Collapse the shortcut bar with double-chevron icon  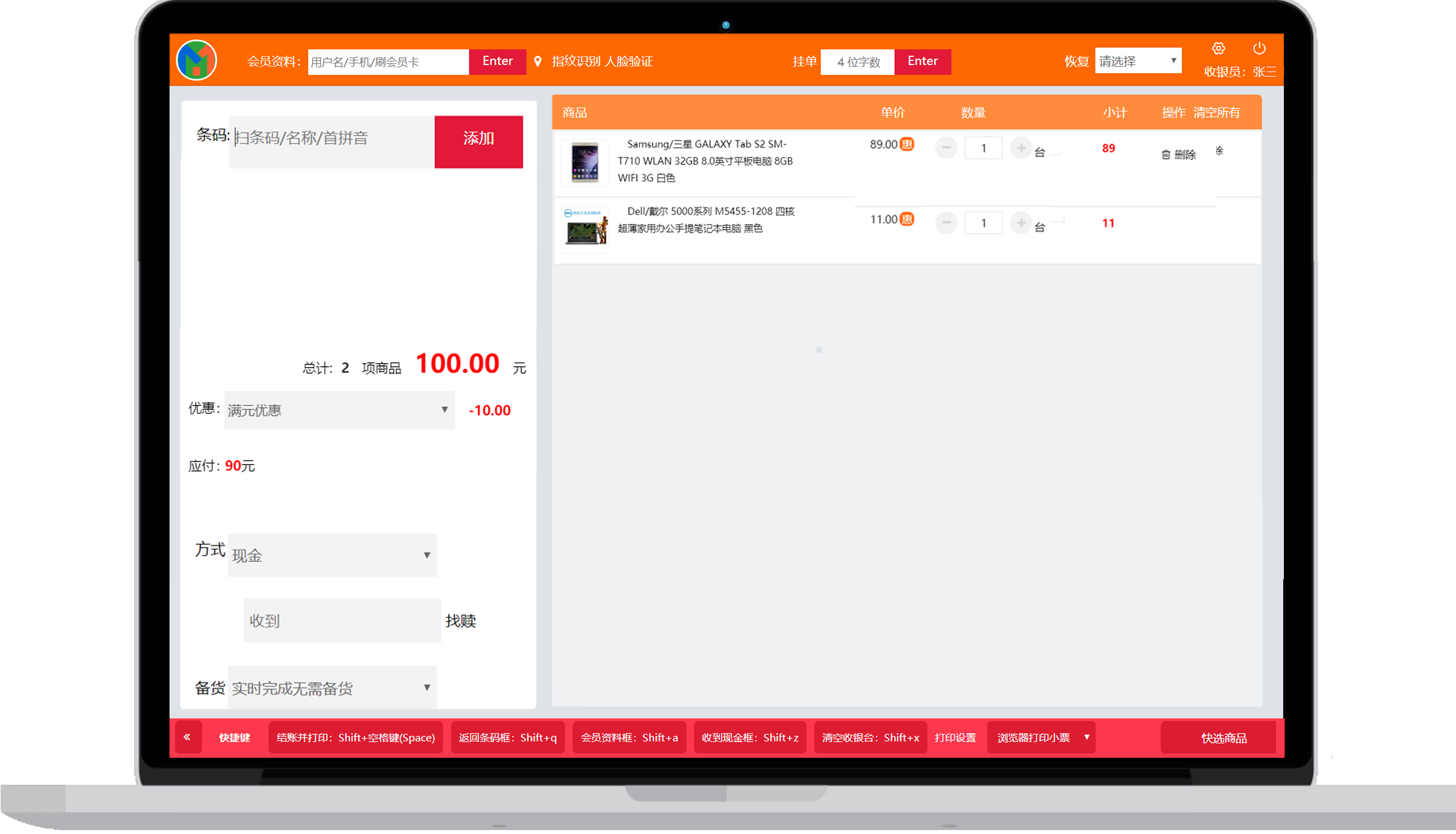[187, 737]
